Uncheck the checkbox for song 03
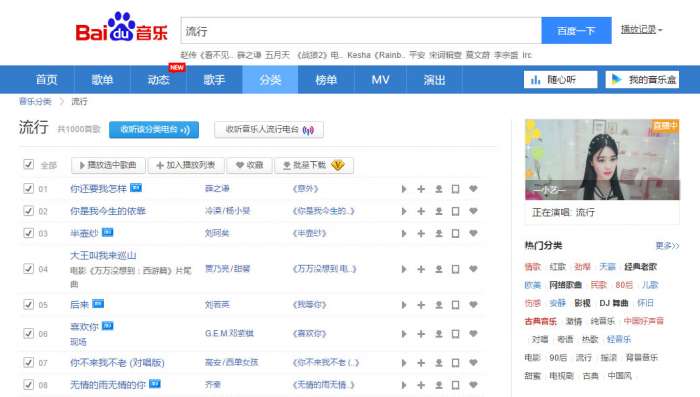This screenshot has height=397, width=700. tap(29, 233)
